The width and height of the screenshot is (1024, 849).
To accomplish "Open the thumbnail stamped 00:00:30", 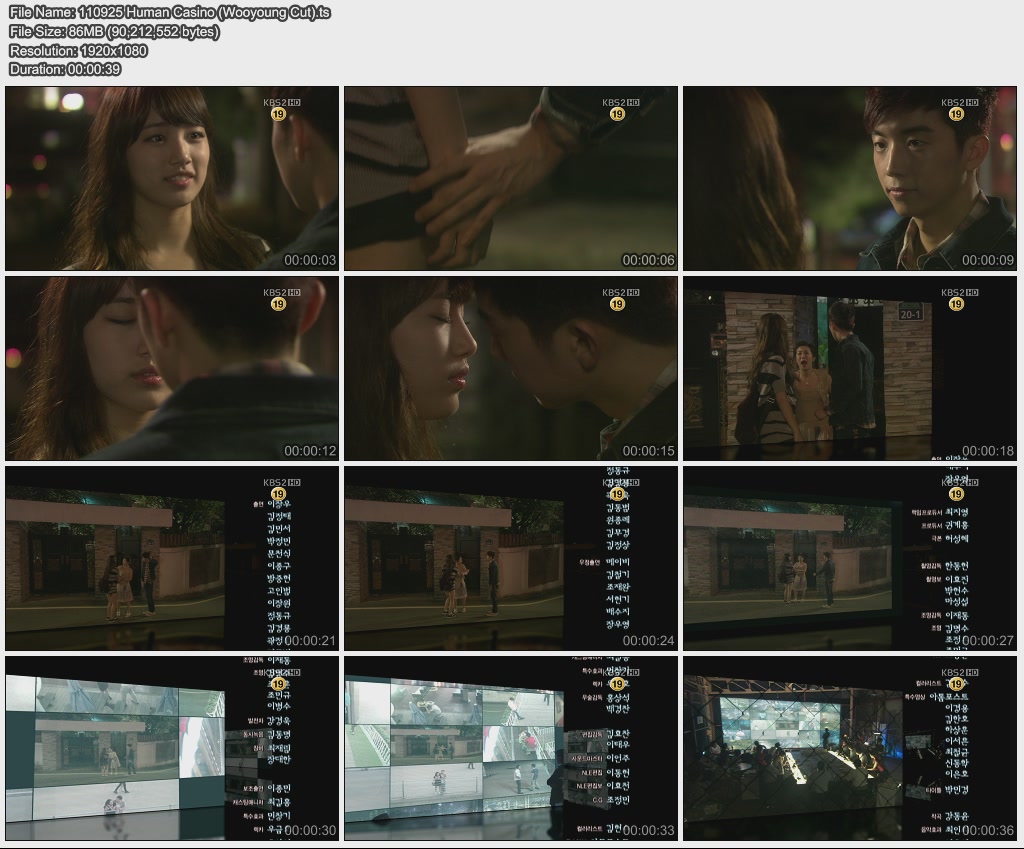I will click(x=172, y=748).
